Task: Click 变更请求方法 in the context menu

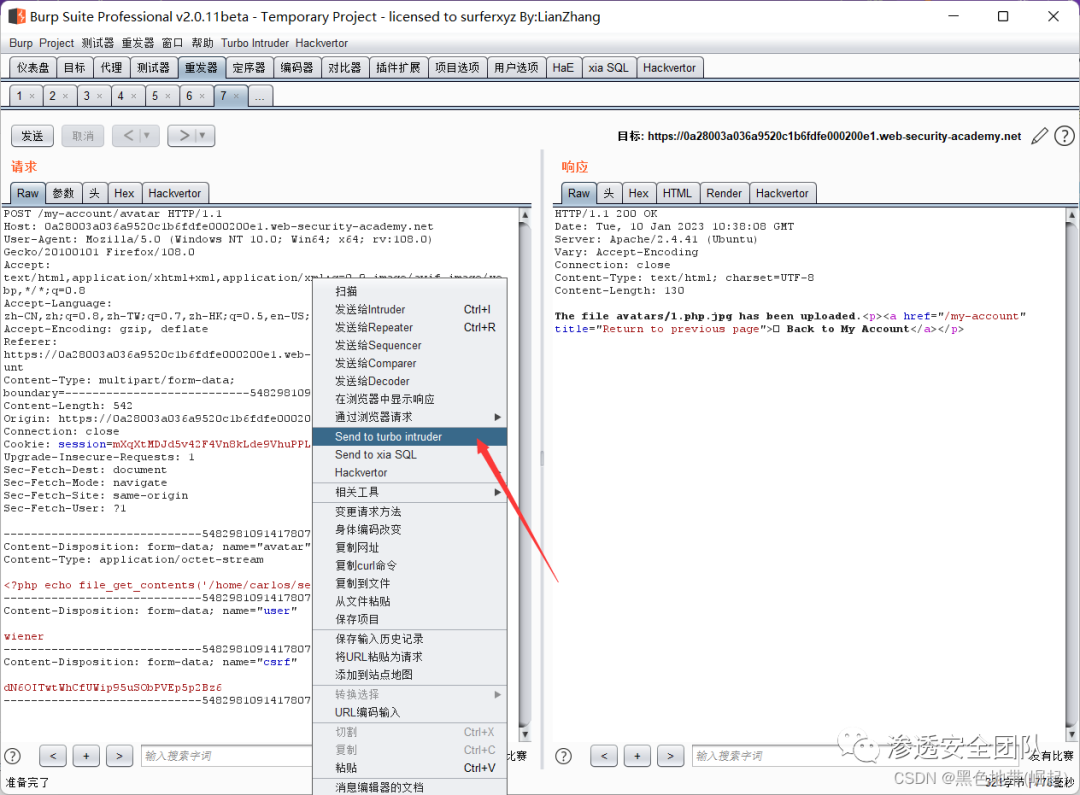Action: (x=410, y=511)
